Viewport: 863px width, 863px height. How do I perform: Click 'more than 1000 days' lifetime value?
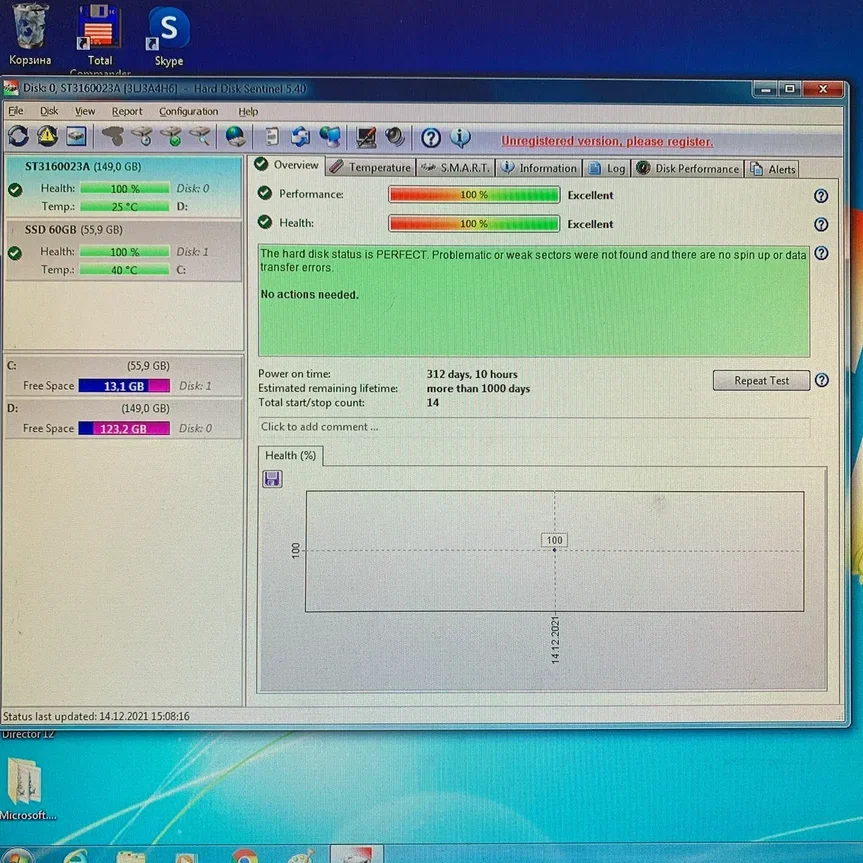[478, 389]
